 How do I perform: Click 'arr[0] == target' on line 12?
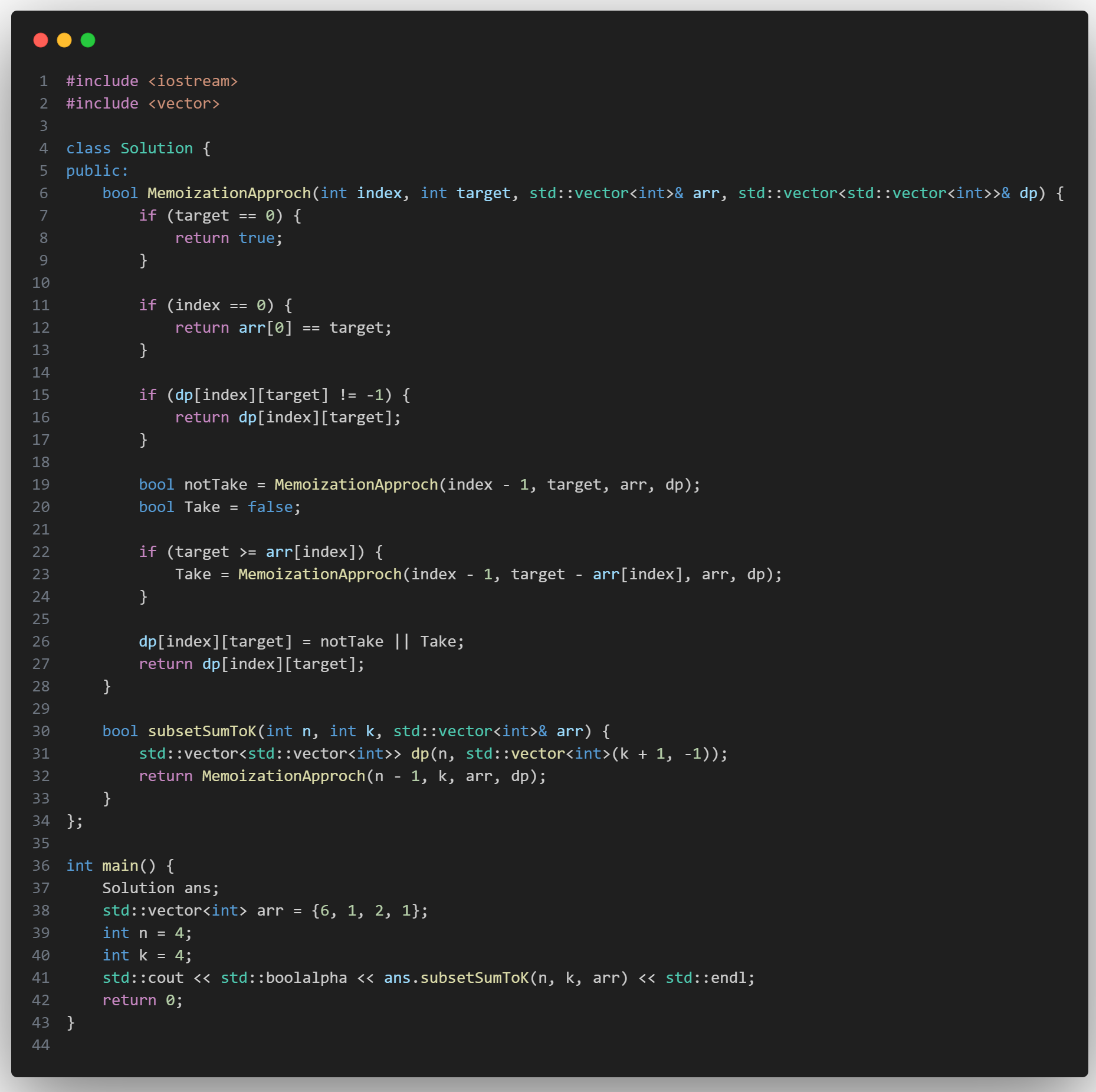point(315,328)
